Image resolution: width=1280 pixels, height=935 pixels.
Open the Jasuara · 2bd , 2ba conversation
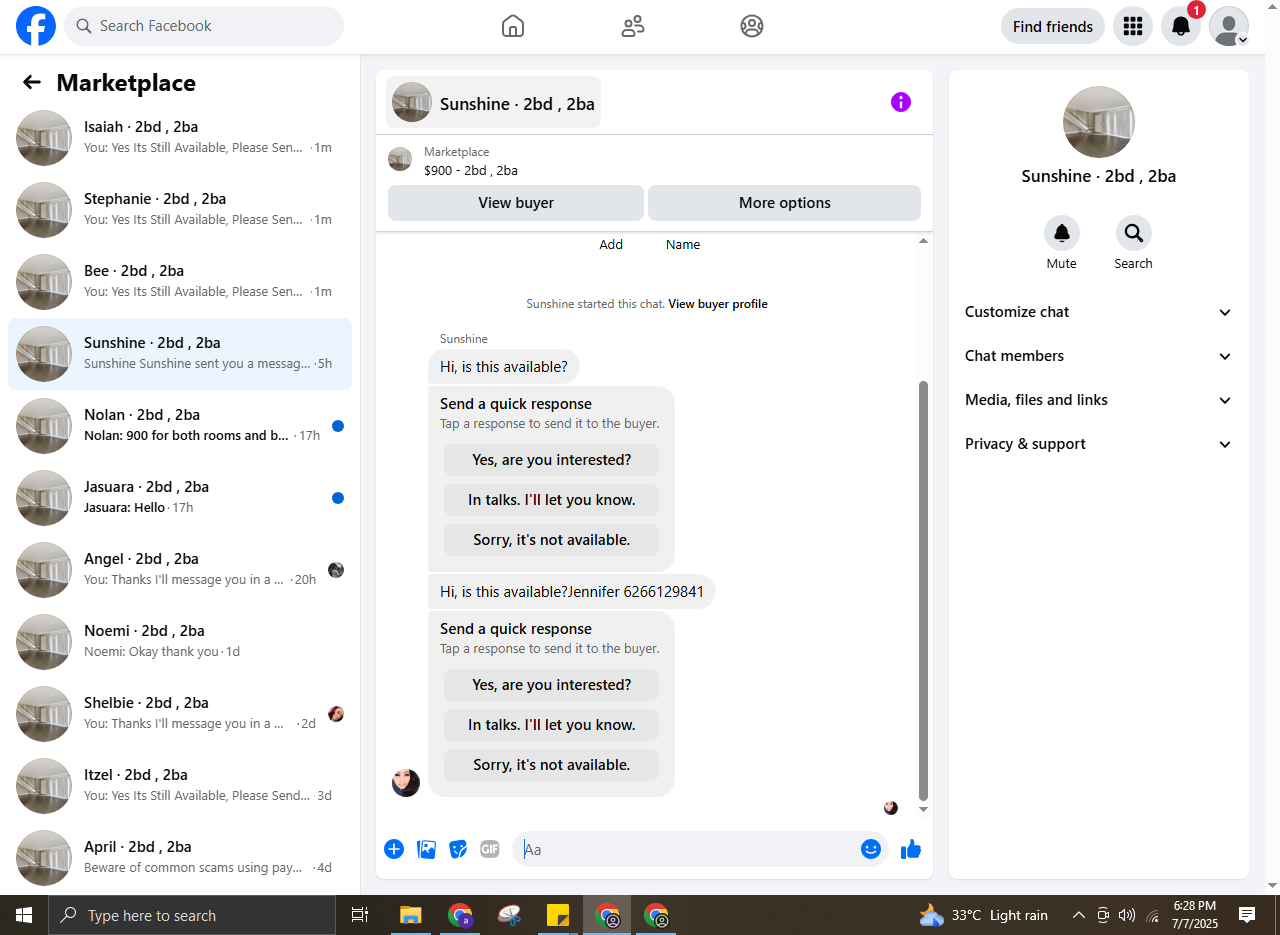click(x=180, y=498)
